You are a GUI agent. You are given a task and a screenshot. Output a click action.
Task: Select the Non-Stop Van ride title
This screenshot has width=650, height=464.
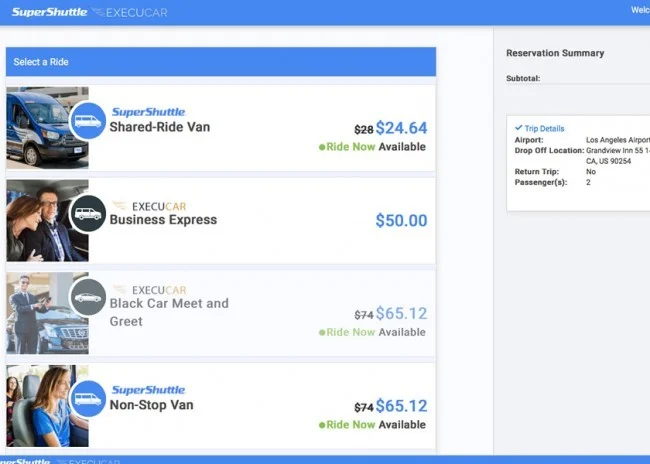pos(151,406)
